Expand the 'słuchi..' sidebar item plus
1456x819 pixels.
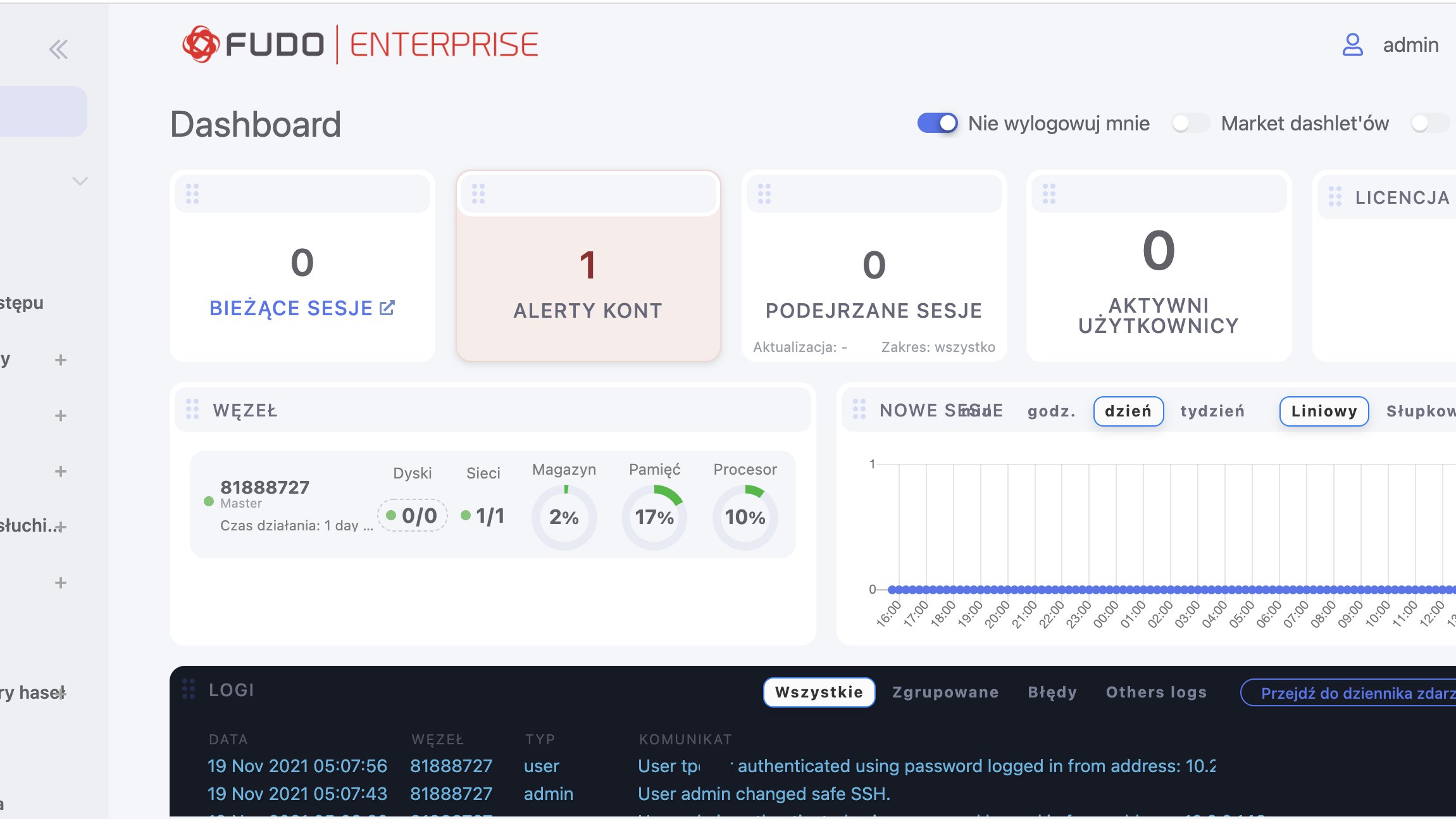click(x=61, y=527)
